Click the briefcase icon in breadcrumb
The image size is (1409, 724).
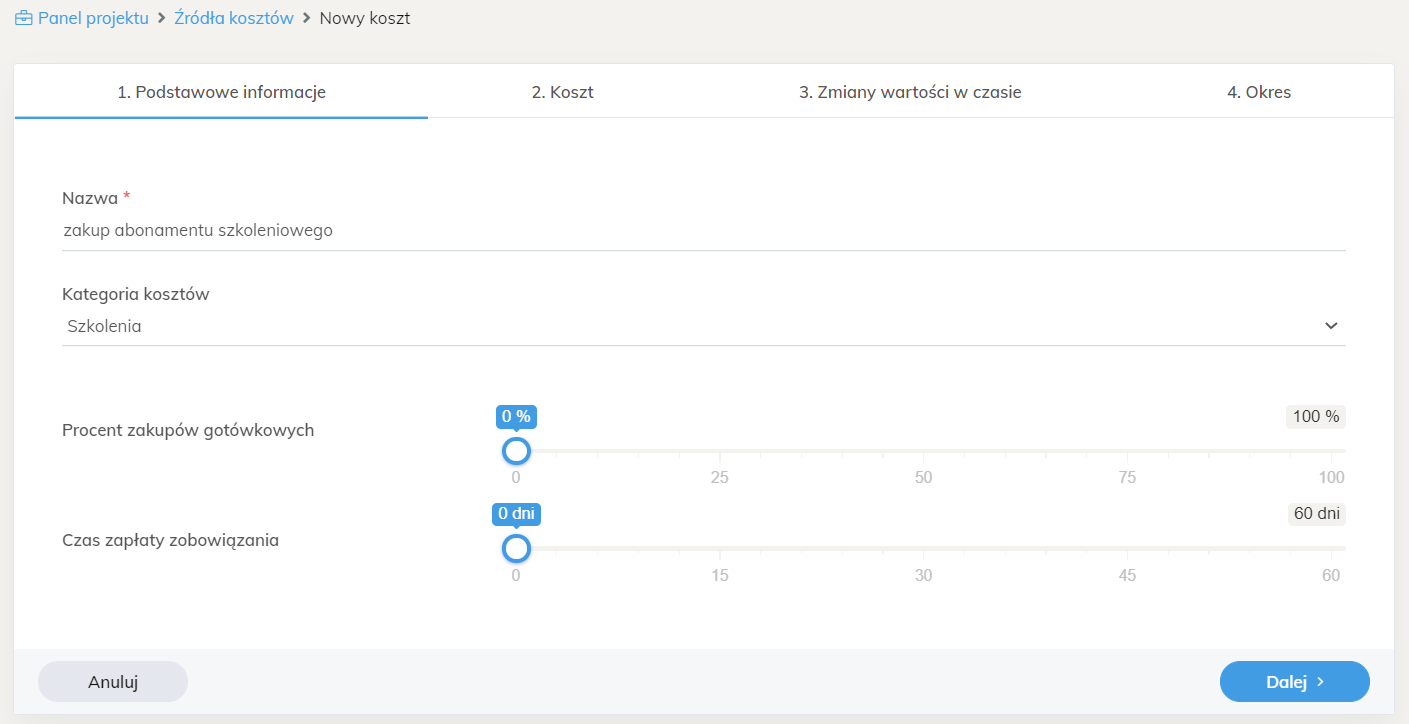coord(24,19)
